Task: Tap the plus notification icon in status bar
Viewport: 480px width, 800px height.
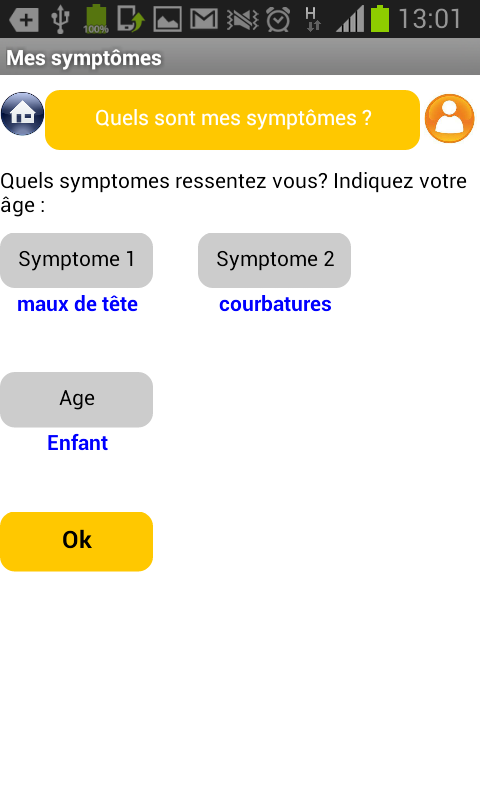Action: (24, 20)
